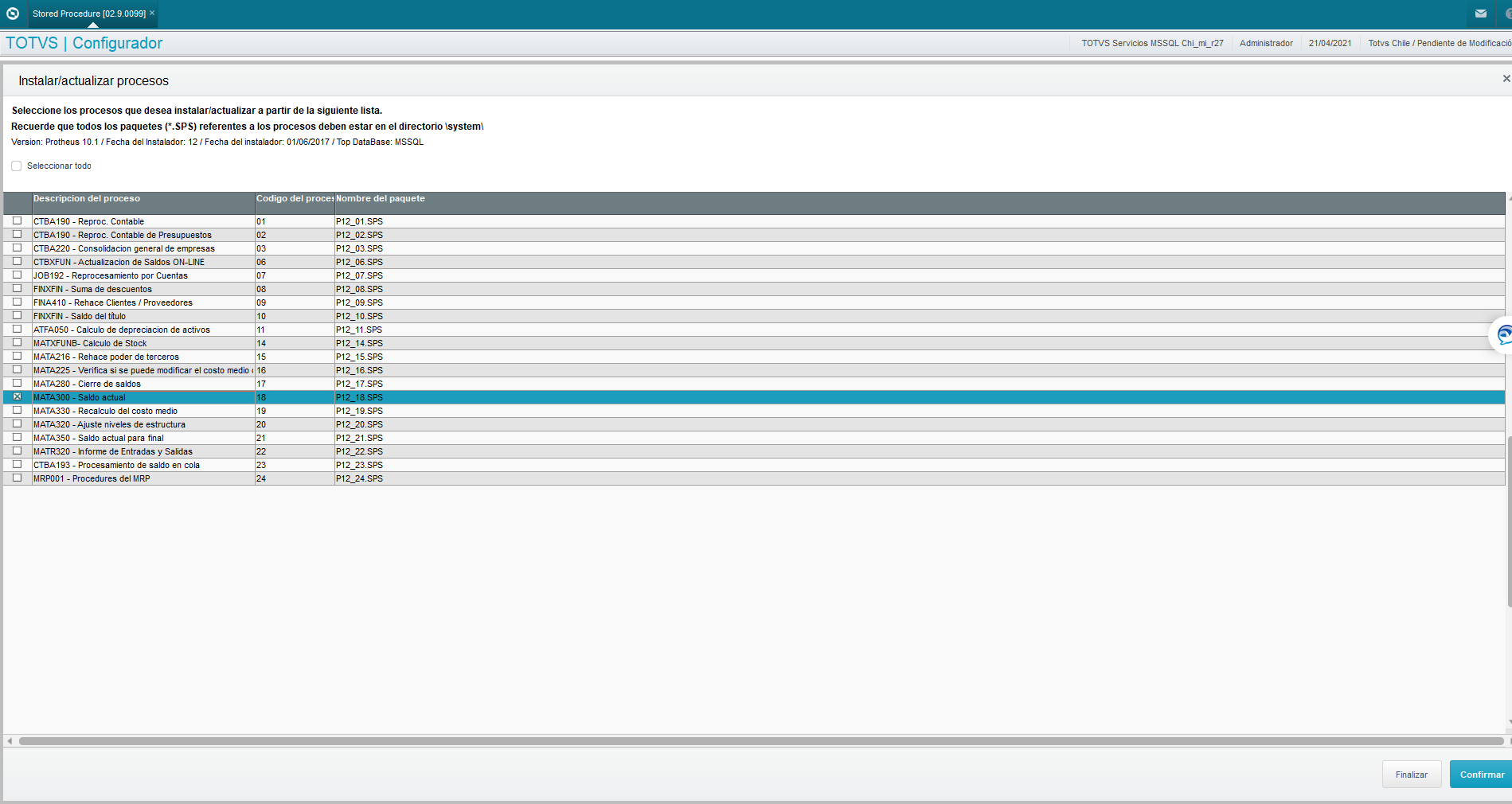Check the MATA330 Recalculo del costo checkbox
Viewport: 1512px width, 804px height.
17,410
